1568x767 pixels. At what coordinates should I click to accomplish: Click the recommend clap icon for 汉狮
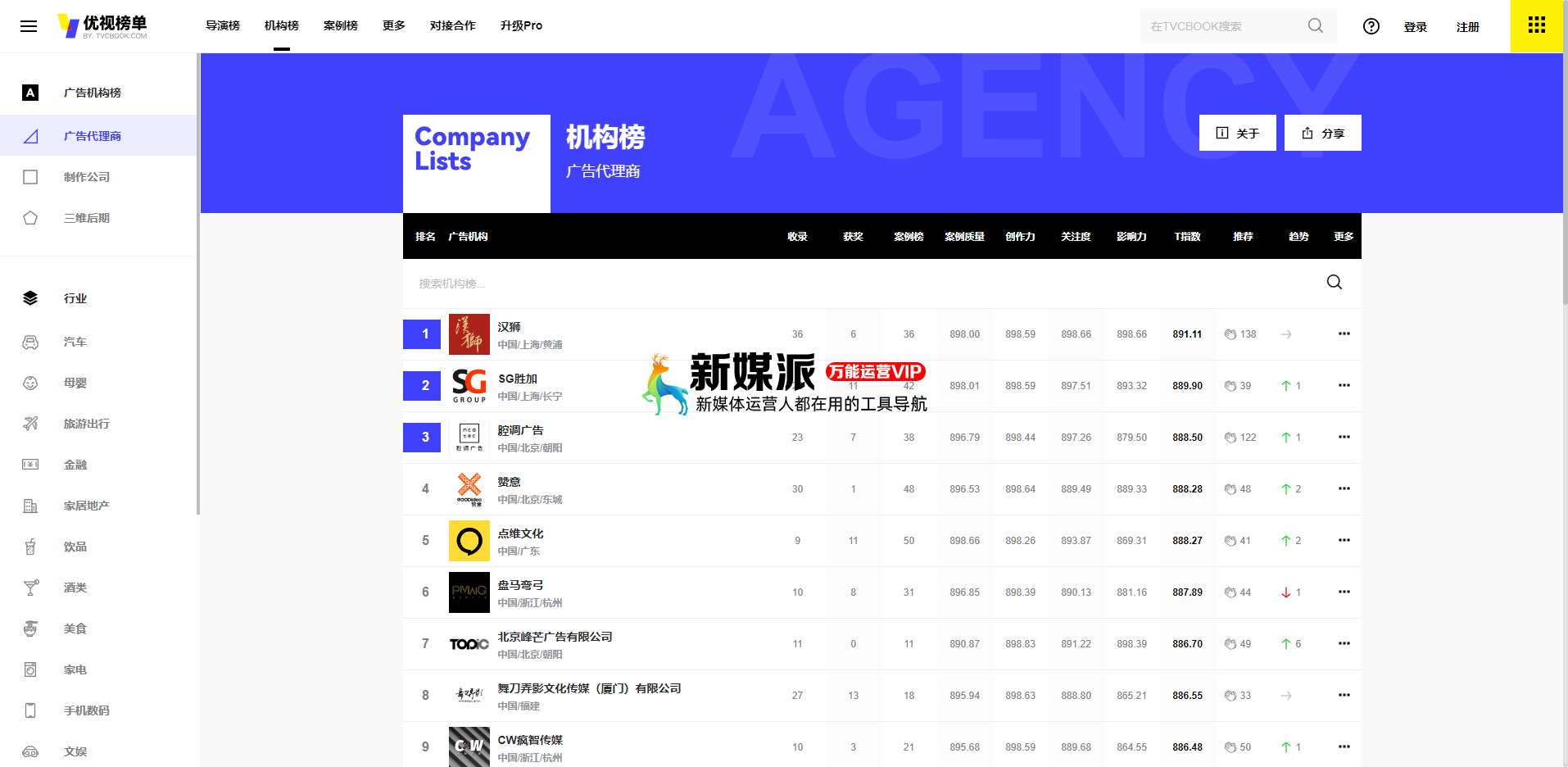point(1230,334)
